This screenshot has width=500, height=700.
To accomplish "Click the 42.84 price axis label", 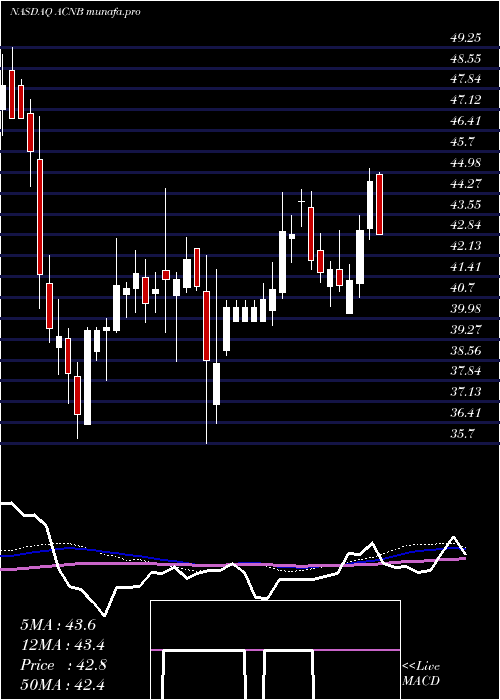I will (466, 225).
